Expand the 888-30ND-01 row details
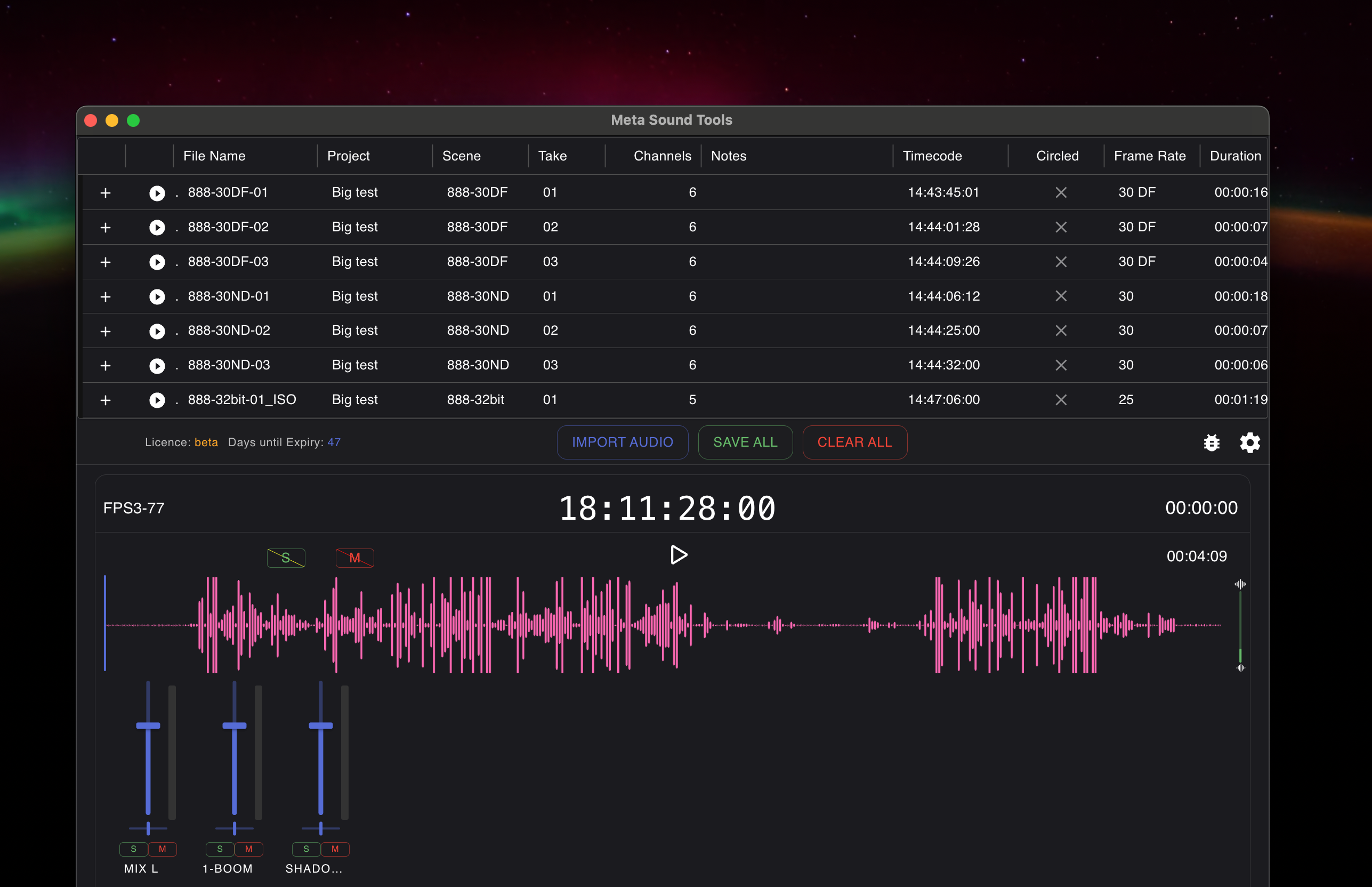This screenshot has height=887, width=1372. pos(106,296)
